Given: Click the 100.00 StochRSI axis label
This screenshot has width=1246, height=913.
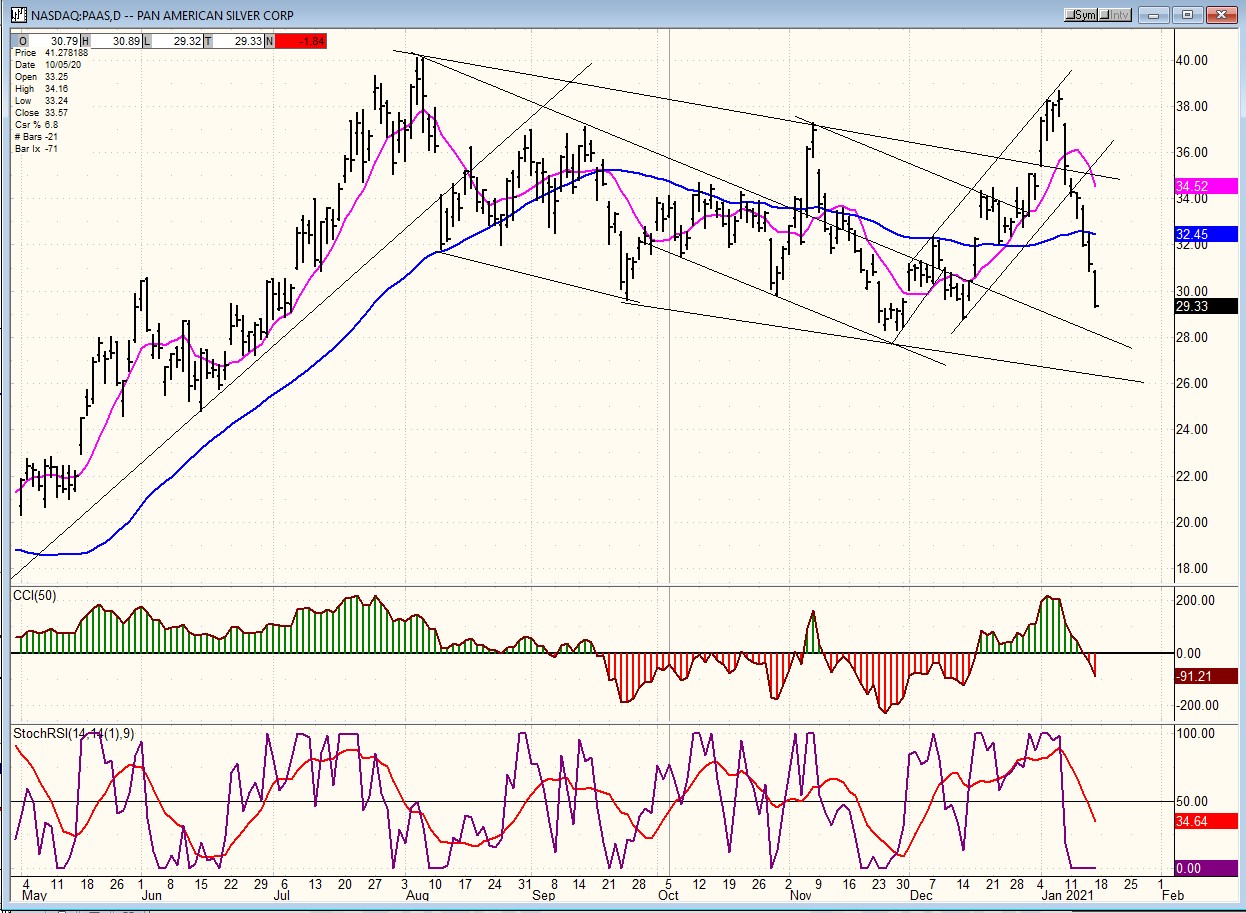Looking at the screenshot, I should (1197, 733).
